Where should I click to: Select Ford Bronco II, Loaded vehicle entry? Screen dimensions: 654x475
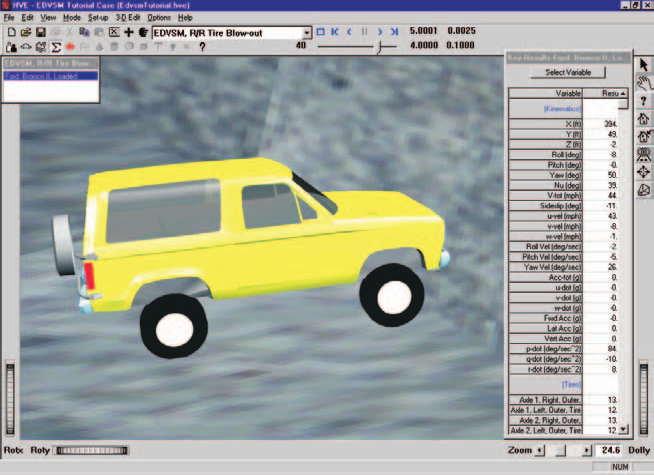[x=51, y=76]
